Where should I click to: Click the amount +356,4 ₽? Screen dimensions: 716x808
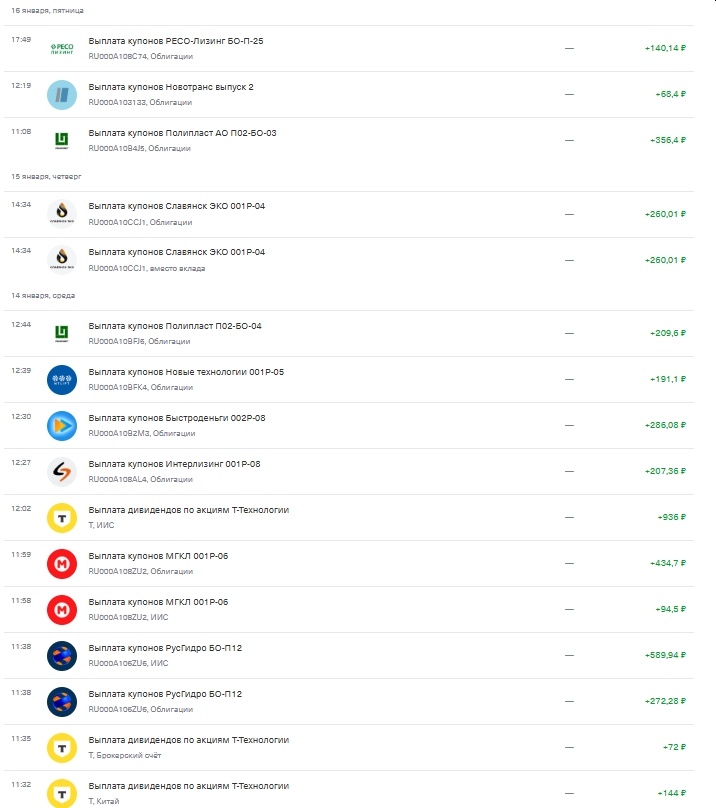pos(668,140)
